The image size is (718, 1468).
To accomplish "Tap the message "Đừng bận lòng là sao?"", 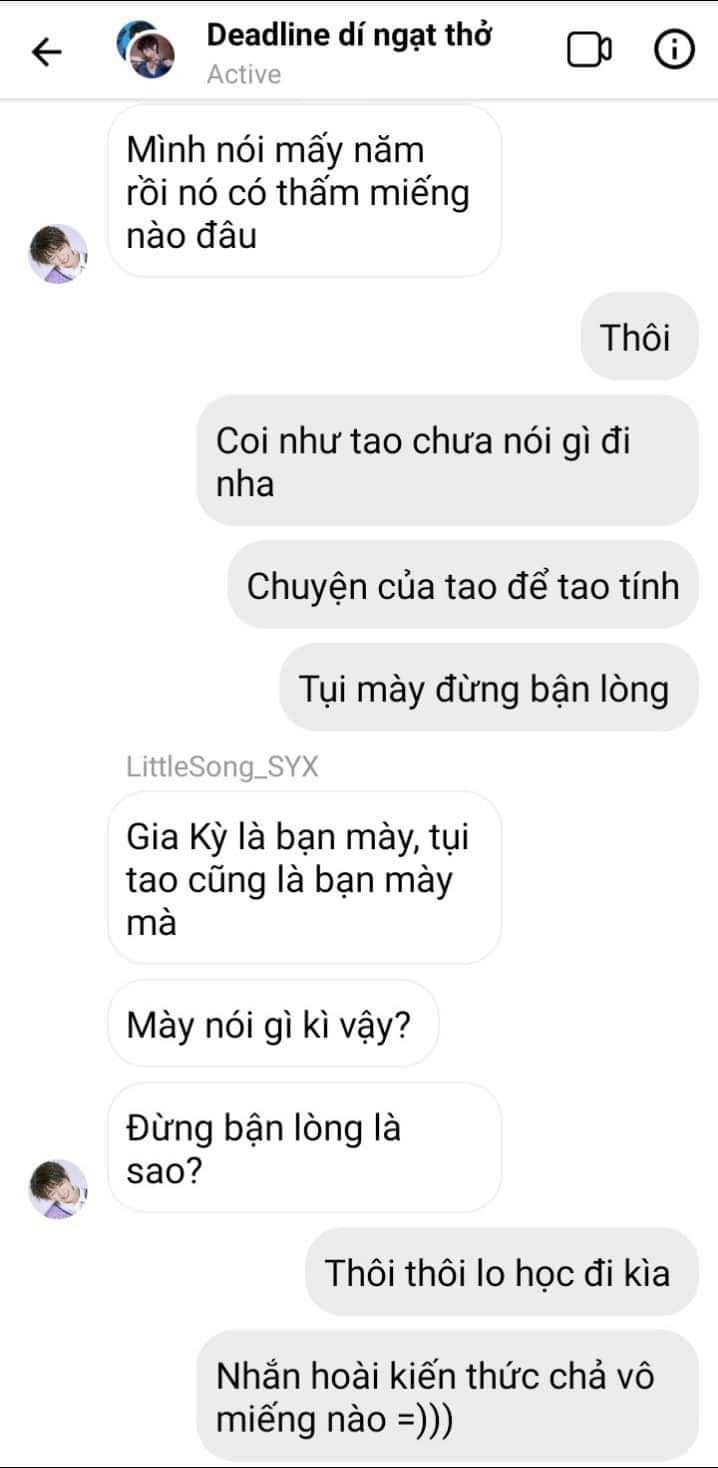I will 304,1148.
